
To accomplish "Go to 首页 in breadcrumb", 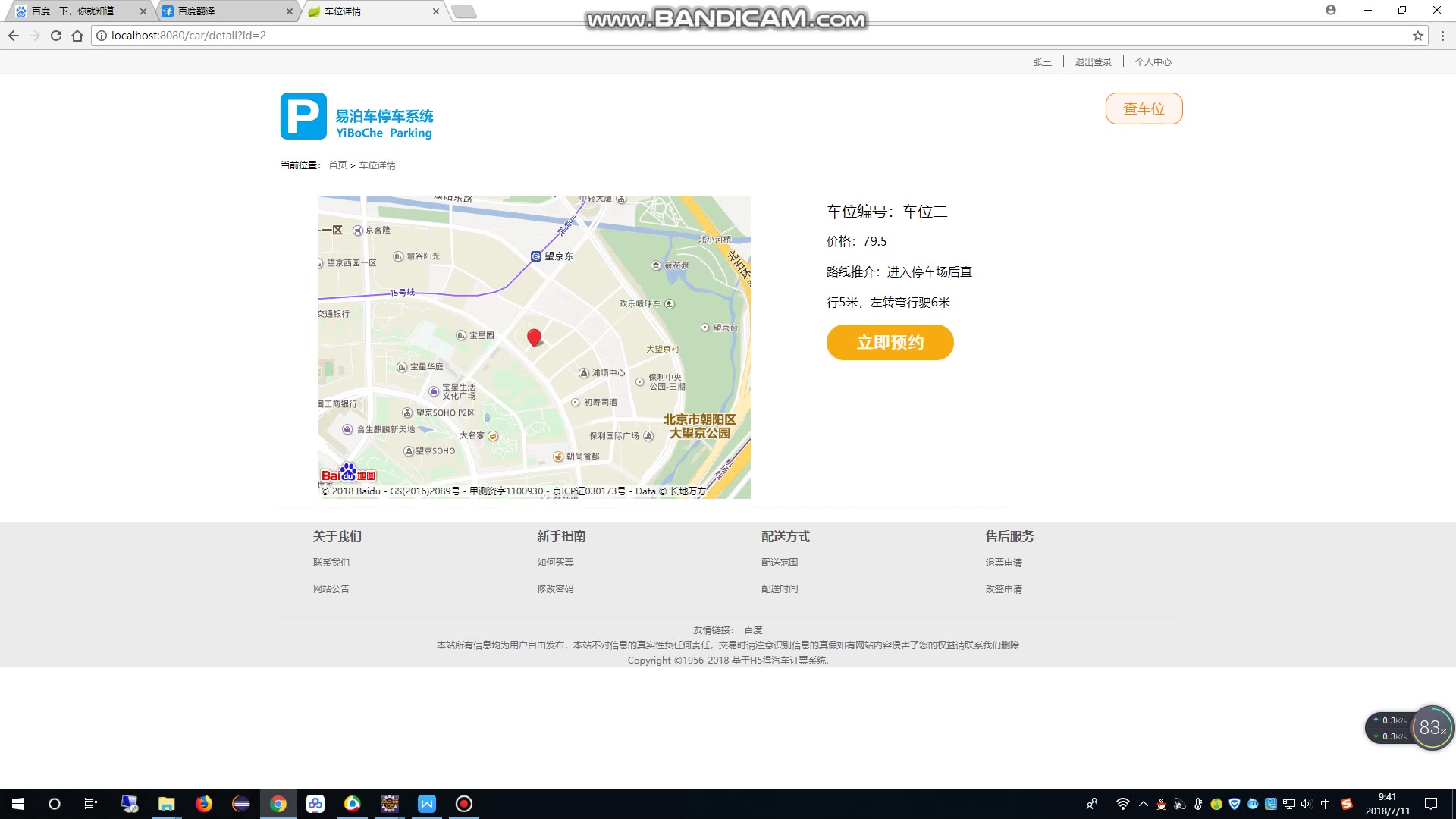I will pos(337,165).
